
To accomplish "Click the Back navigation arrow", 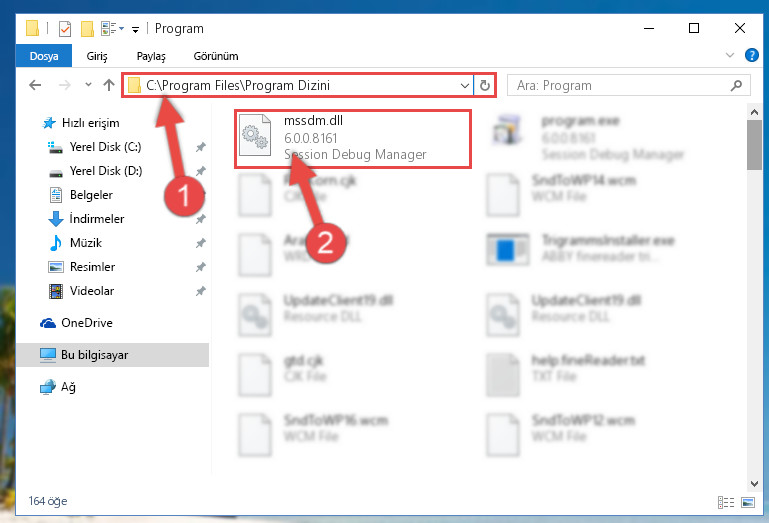I will pyautogui.click(x=35, y=85).
